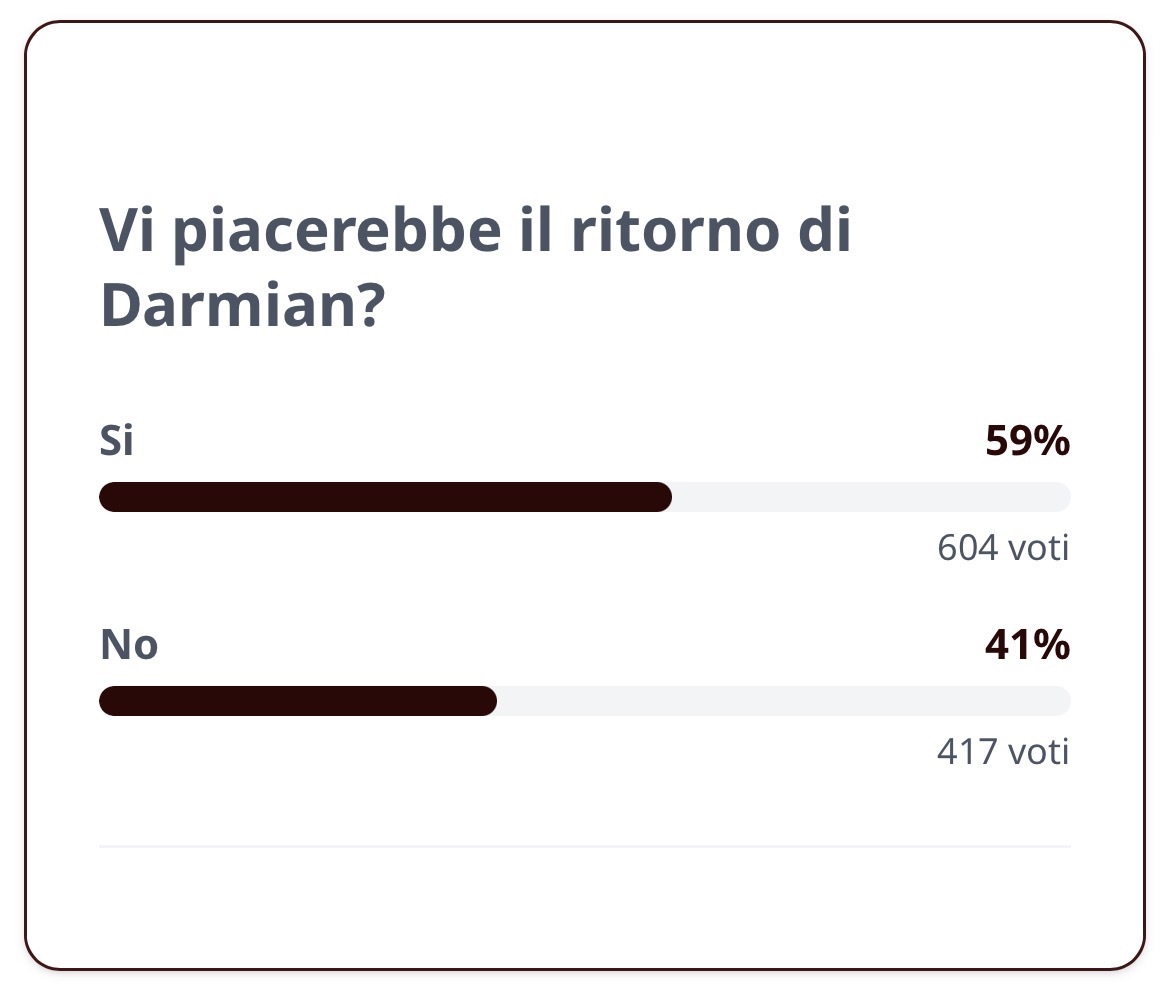The width and height of the screenshot is (1170, 987).
Task: Select the "Si" answer label
Action: pyautogui.click(x=116, y=441)
